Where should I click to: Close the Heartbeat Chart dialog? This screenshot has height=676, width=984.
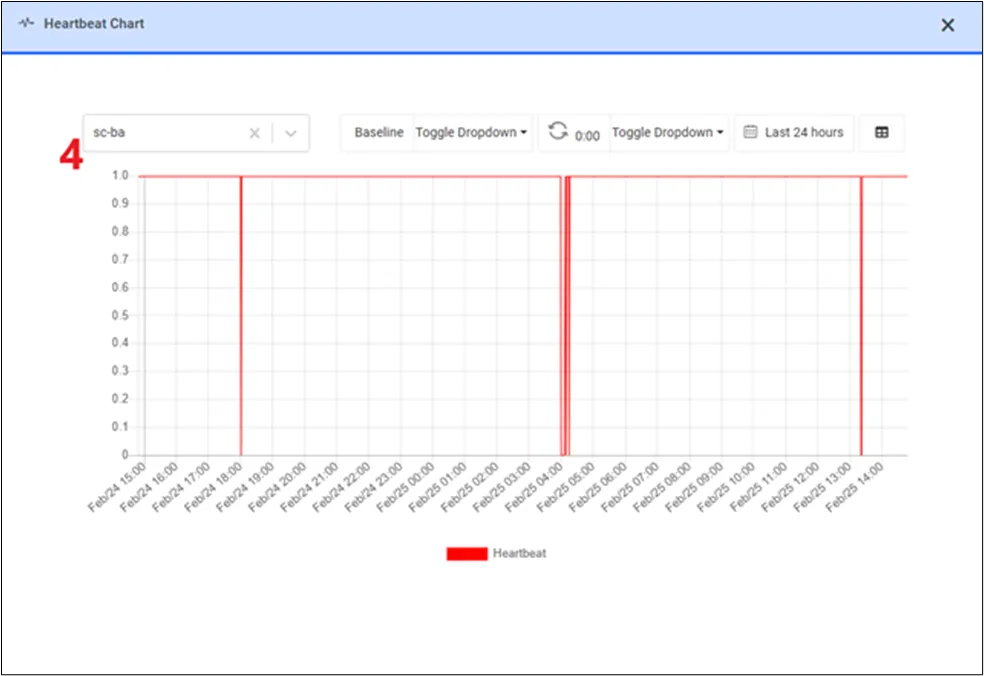(x=948, y=25)
